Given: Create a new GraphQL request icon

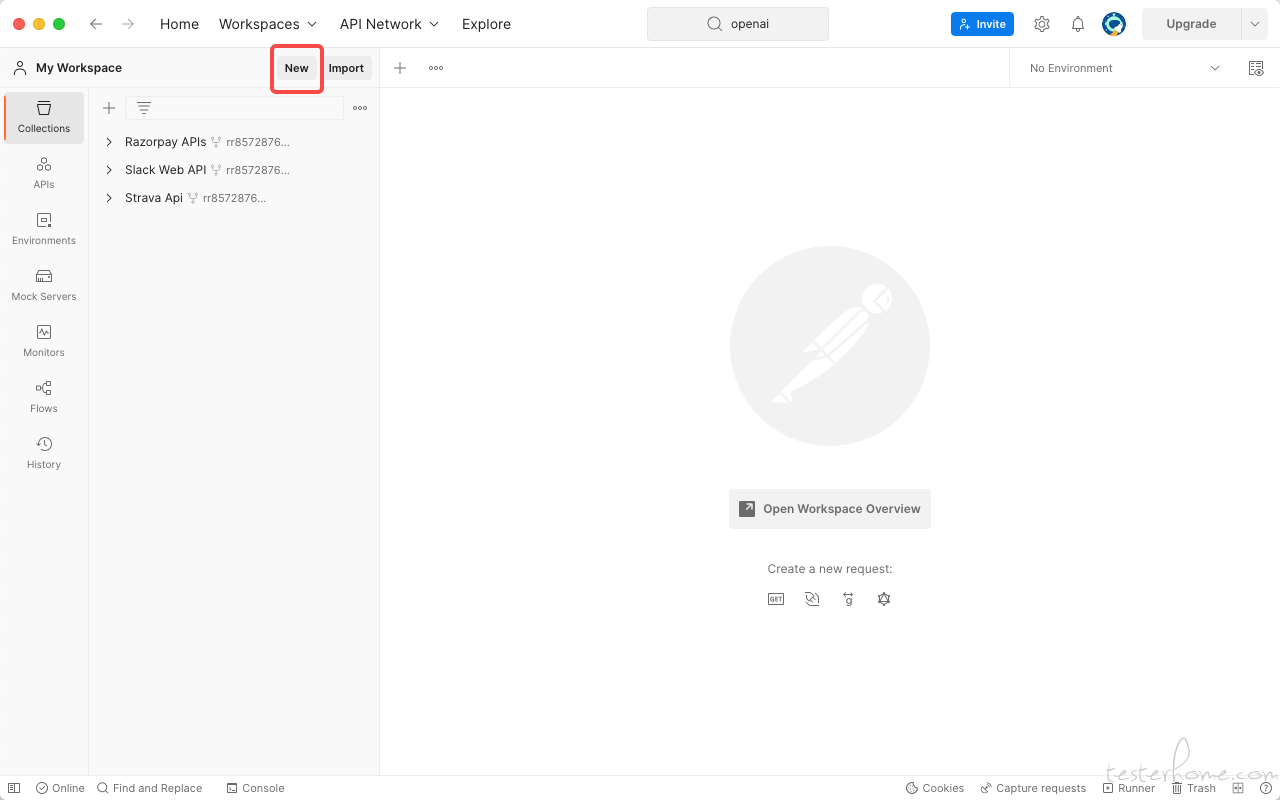Looking at the screenshot, I should click(x=884, y=599).
